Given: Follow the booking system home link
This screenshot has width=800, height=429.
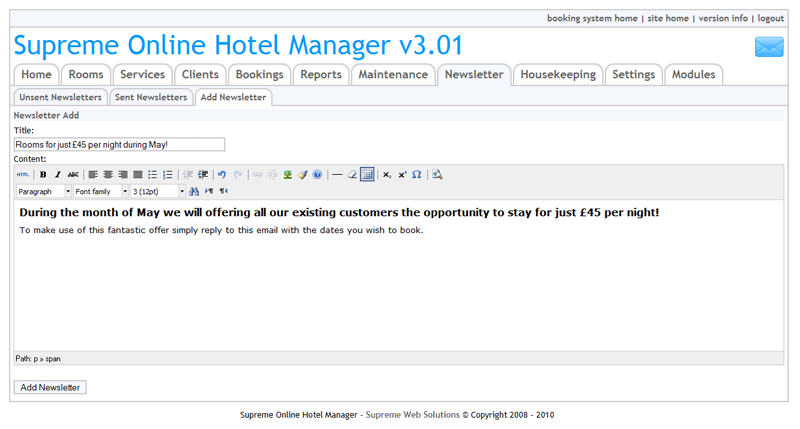Looking at the screenshot, I should click(592, 18).
